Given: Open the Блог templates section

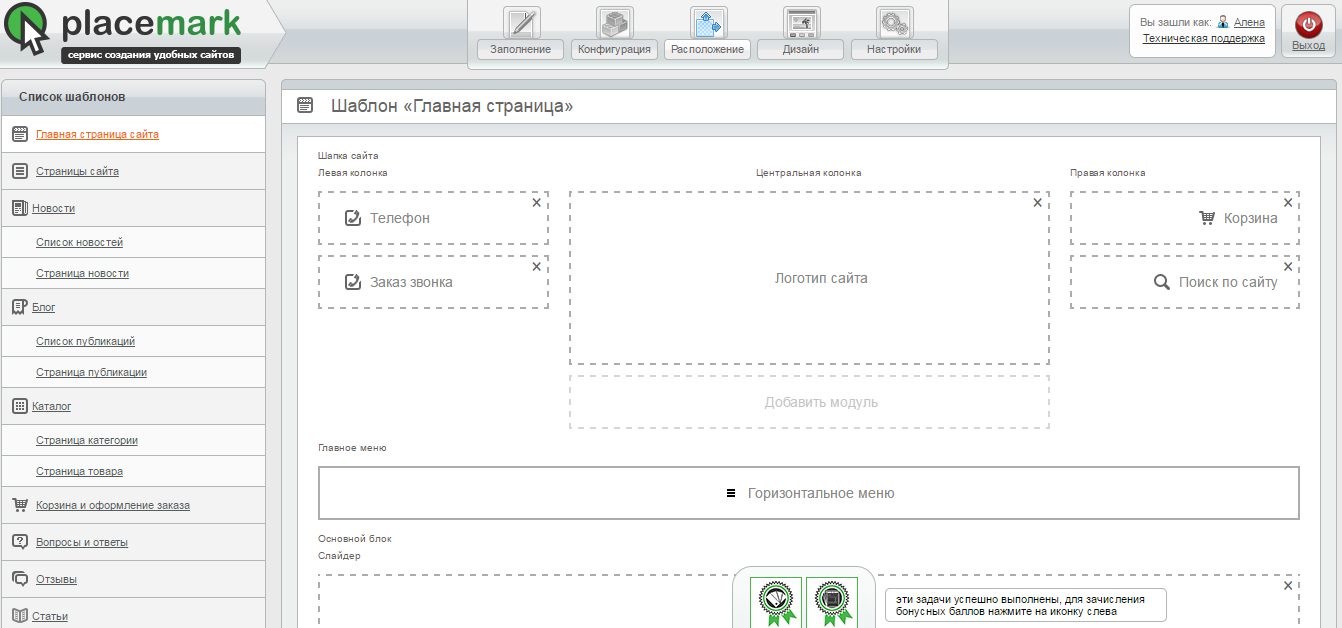Looking at the screenshot, I should click(x=43, y=308).
